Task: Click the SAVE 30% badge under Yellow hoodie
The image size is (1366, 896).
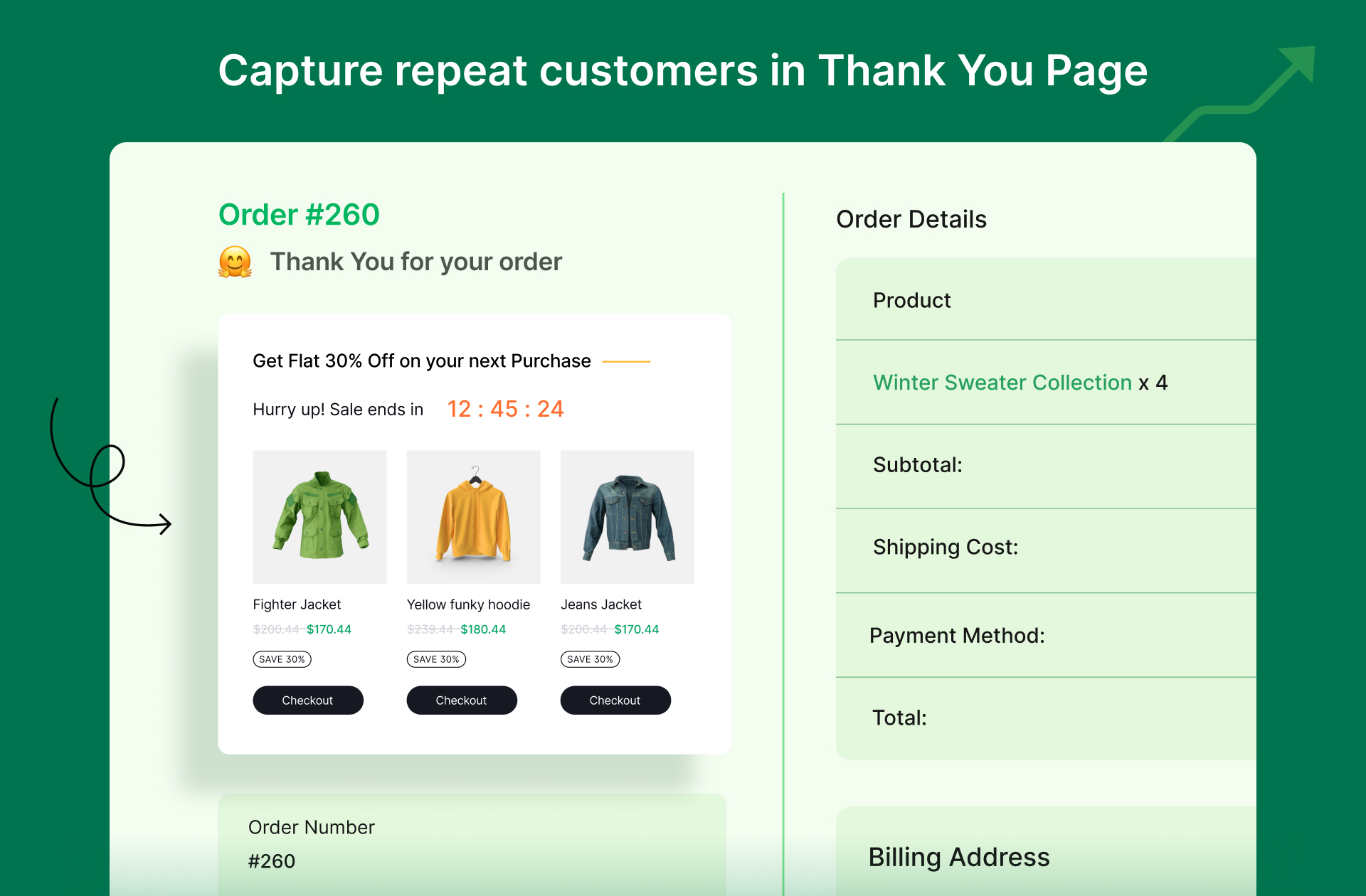Action: (x=436, y=659)
